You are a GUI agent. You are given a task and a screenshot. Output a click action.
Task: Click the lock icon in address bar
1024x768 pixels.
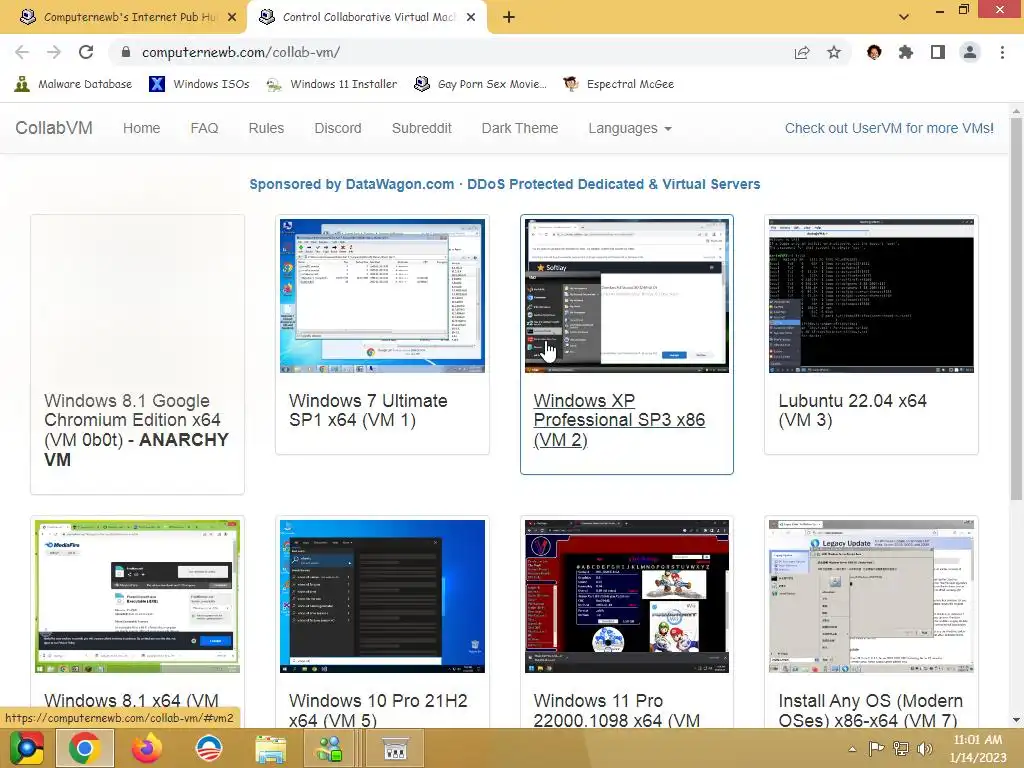tap(126, 52)
